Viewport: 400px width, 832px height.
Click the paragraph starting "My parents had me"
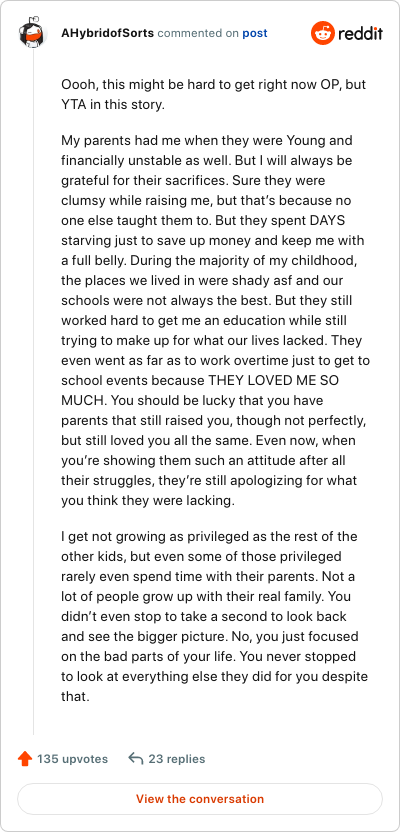point(215,321)
